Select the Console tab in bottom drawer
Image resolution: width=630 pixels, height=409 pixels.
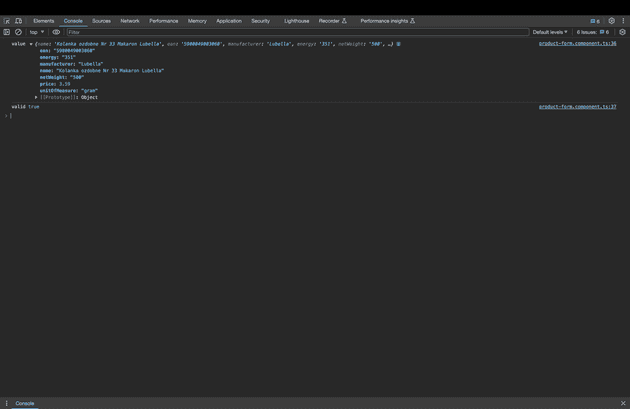(25, 403)
